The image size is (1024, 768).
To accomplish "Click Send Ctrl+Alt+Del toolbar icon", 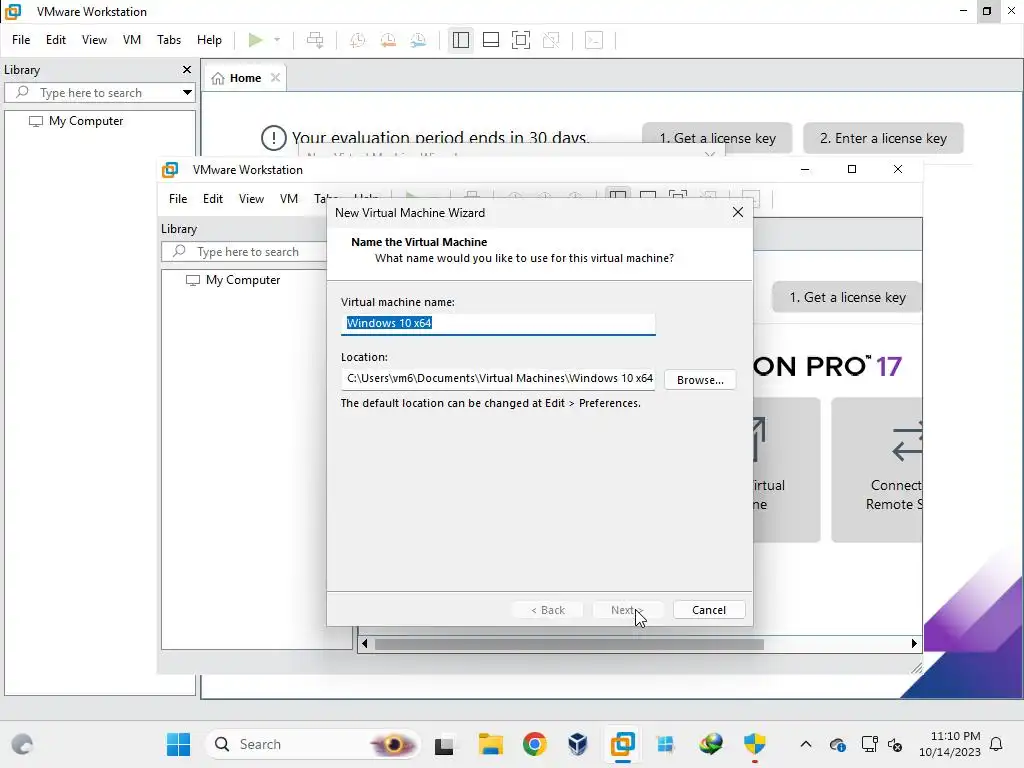I will coord(315,40).
